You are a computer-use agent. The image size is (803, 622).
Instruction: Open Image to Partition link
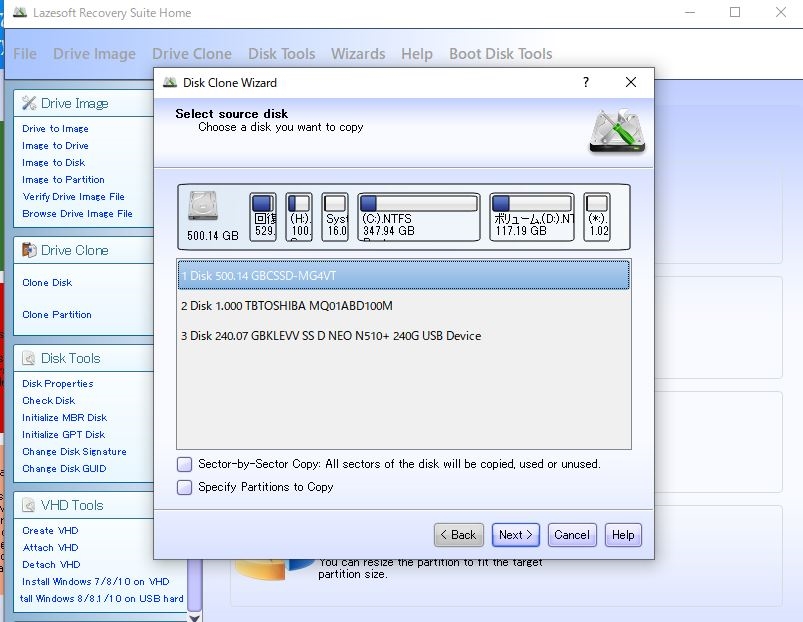coord(64,179)
